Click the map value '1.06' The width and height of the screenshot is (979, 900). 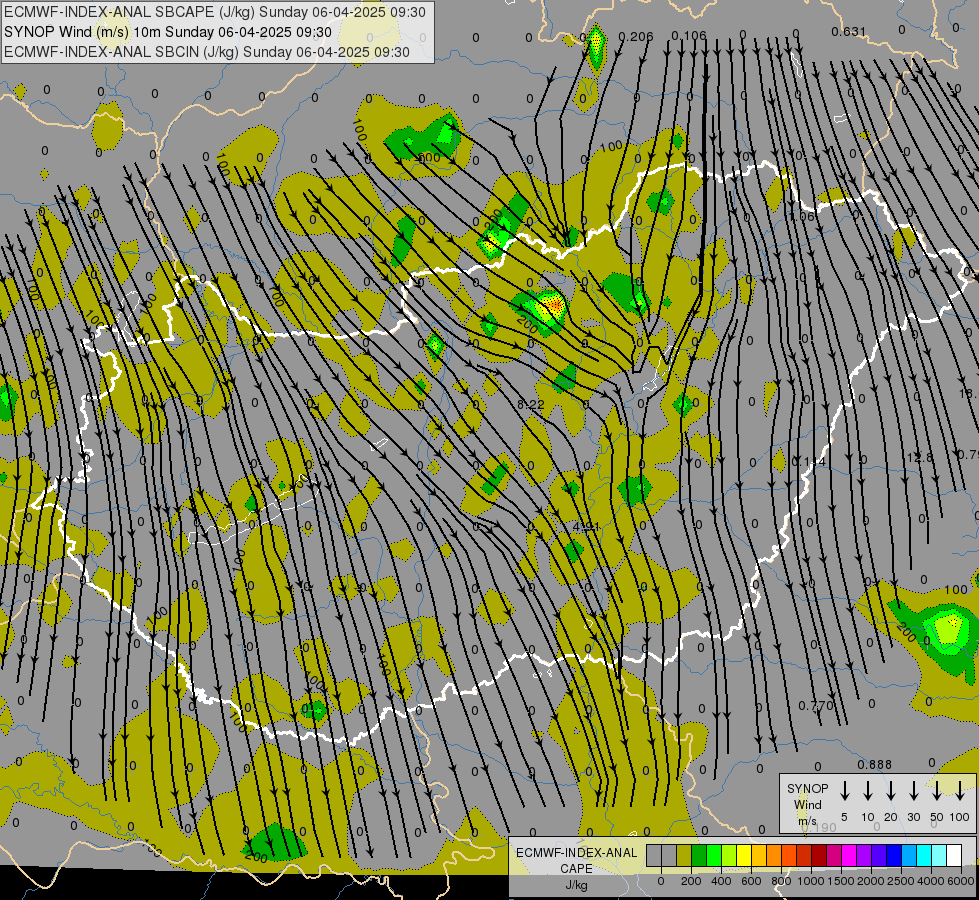click(802, 217)
